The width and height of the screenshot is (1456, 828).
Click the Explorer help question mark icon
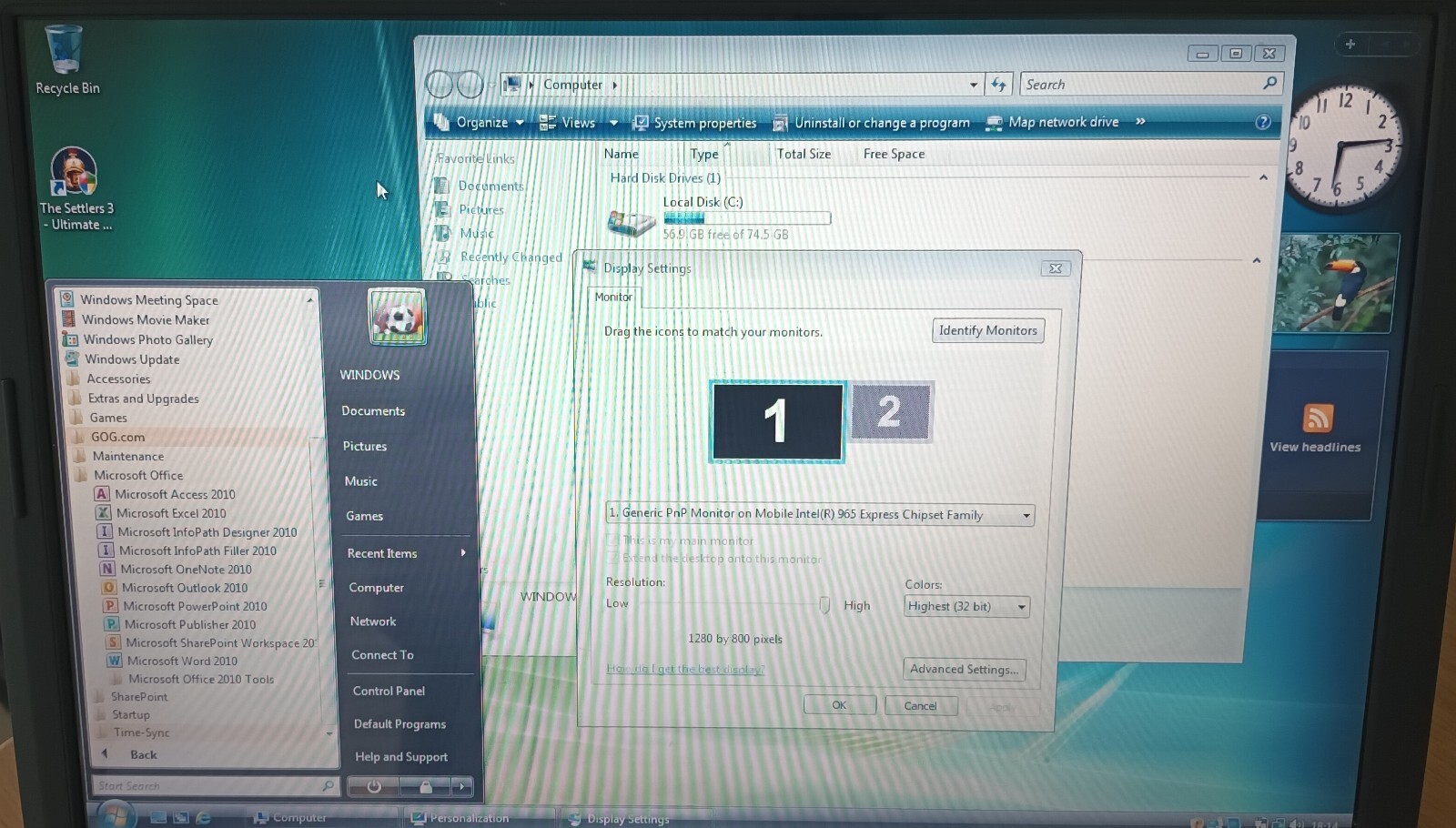(x=1263, y=122)
